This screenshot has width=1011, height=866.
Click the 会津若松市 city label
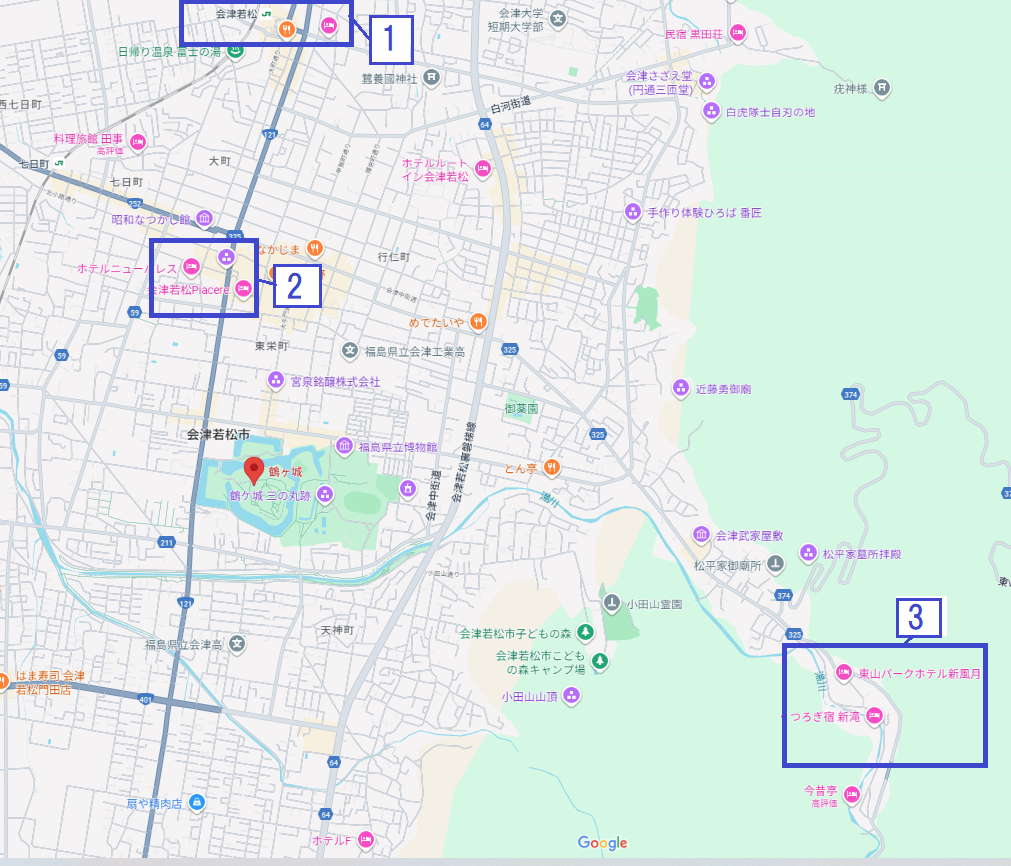[218, 435]
